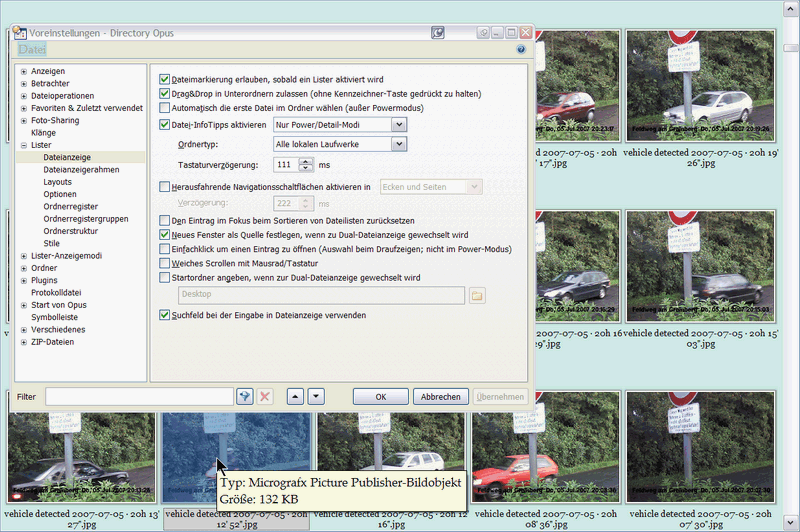Expand the Lister-Anzeigemodi node
The width and height of the screenshot is (800, 532).
[x=24, y=256]
